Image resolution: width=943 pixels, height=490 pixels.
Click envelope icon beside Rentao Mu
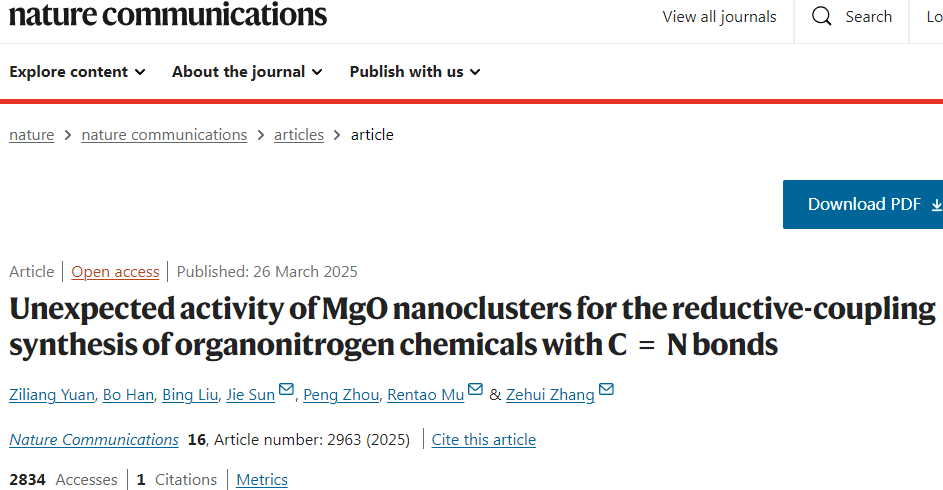[x=476, y=390]
